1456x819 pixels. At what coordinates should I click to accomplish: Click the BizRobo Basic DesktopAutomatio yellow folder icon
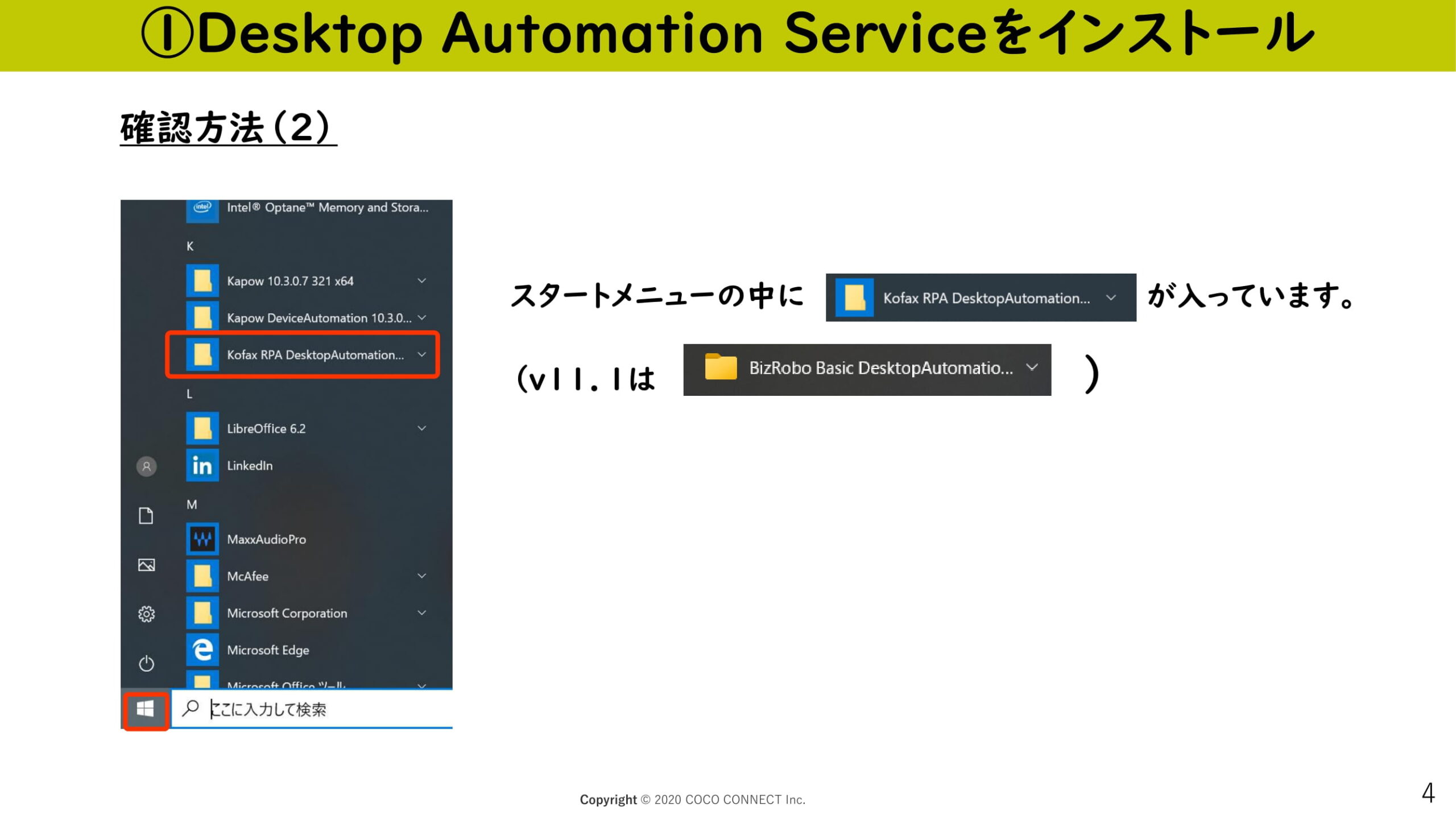[721, 367]
